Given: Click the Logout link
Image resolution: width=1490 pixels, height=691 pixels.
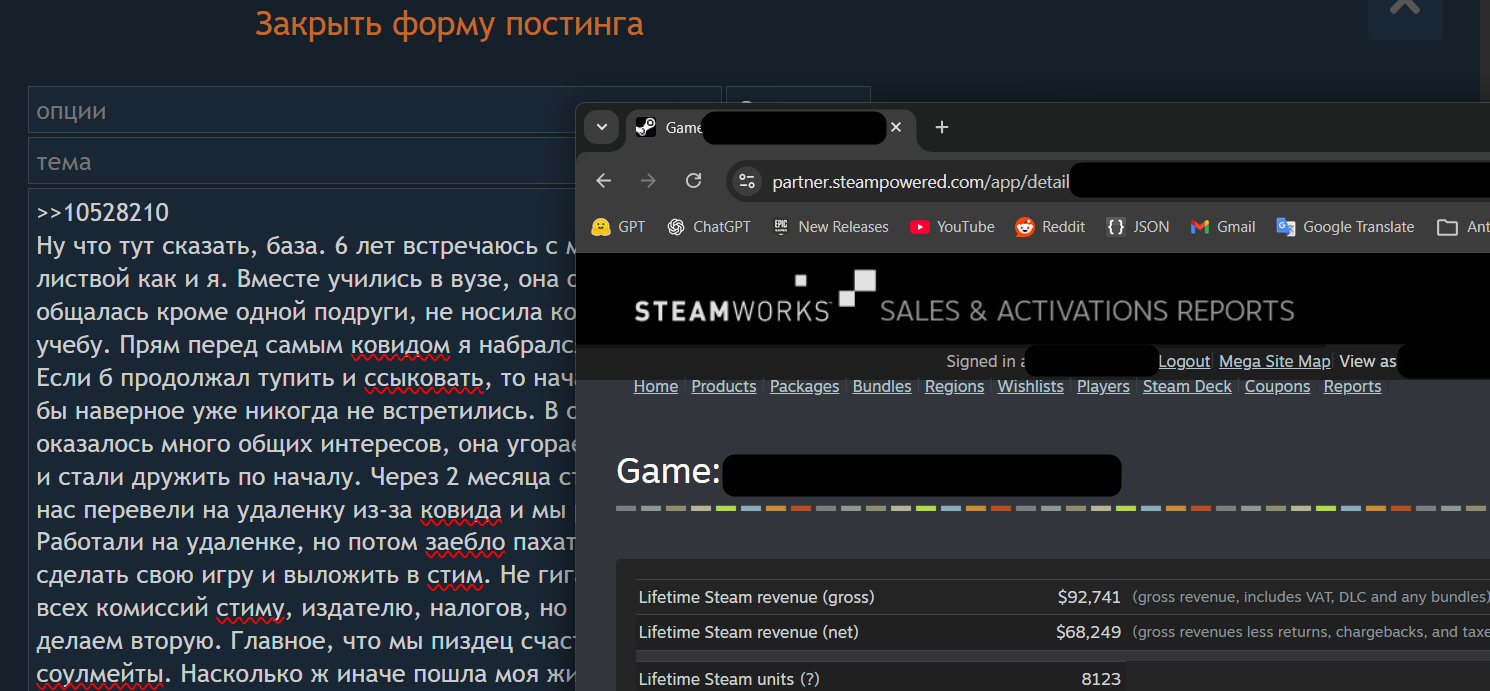Looking at the screenshot, I should click(1184, 361).
